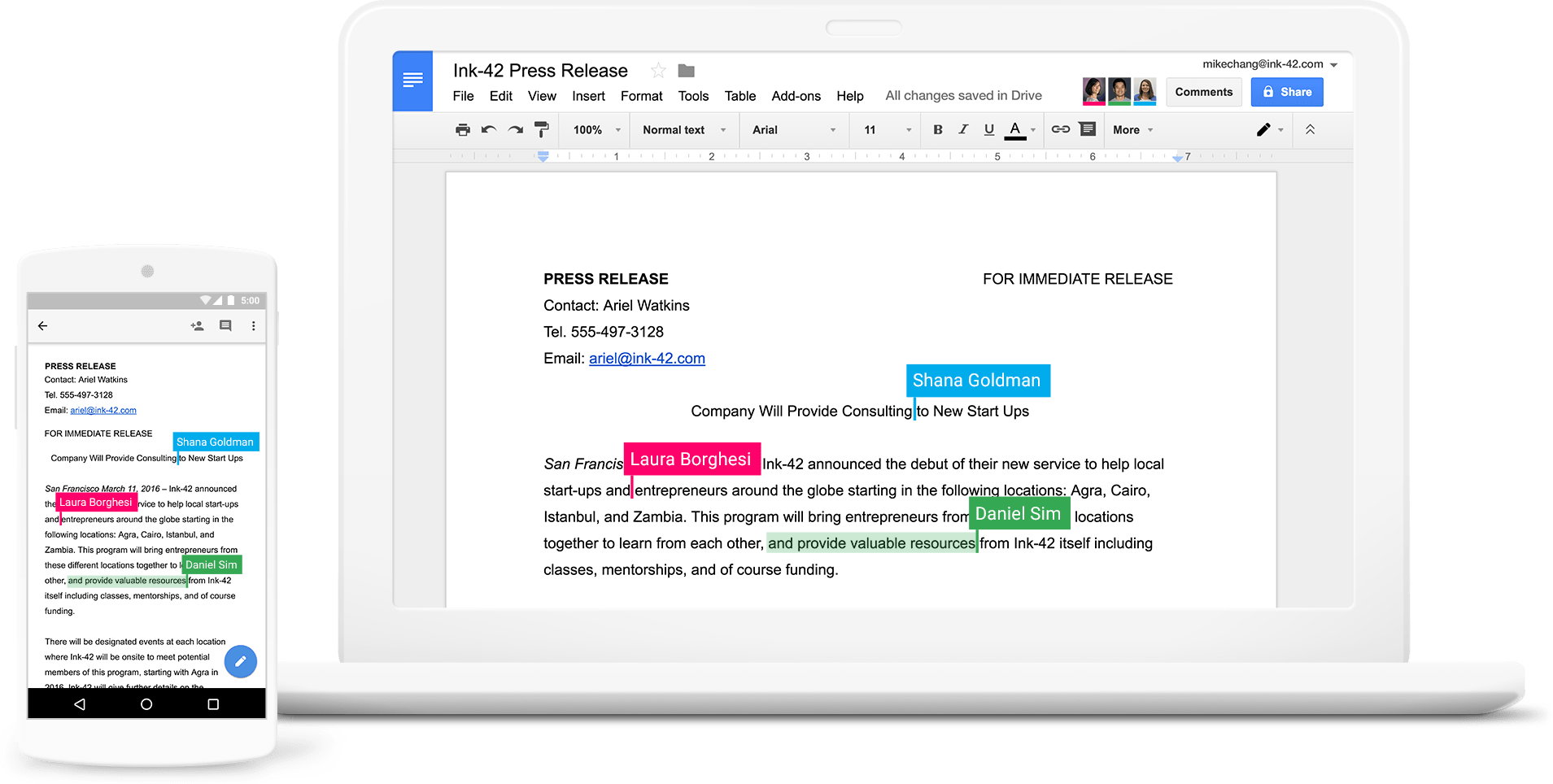Open the zoom level dropdown

(594, 129)
